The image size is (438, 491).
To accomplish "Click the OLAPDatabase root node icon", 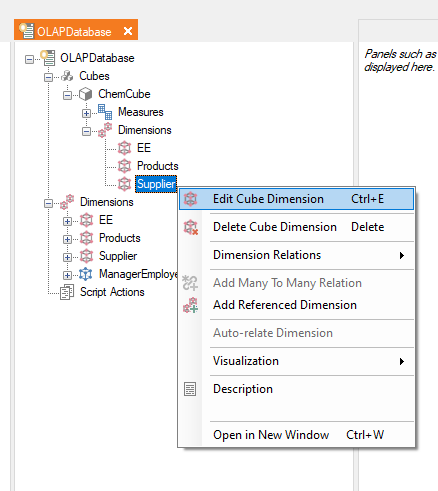I will tap(48, 58).
